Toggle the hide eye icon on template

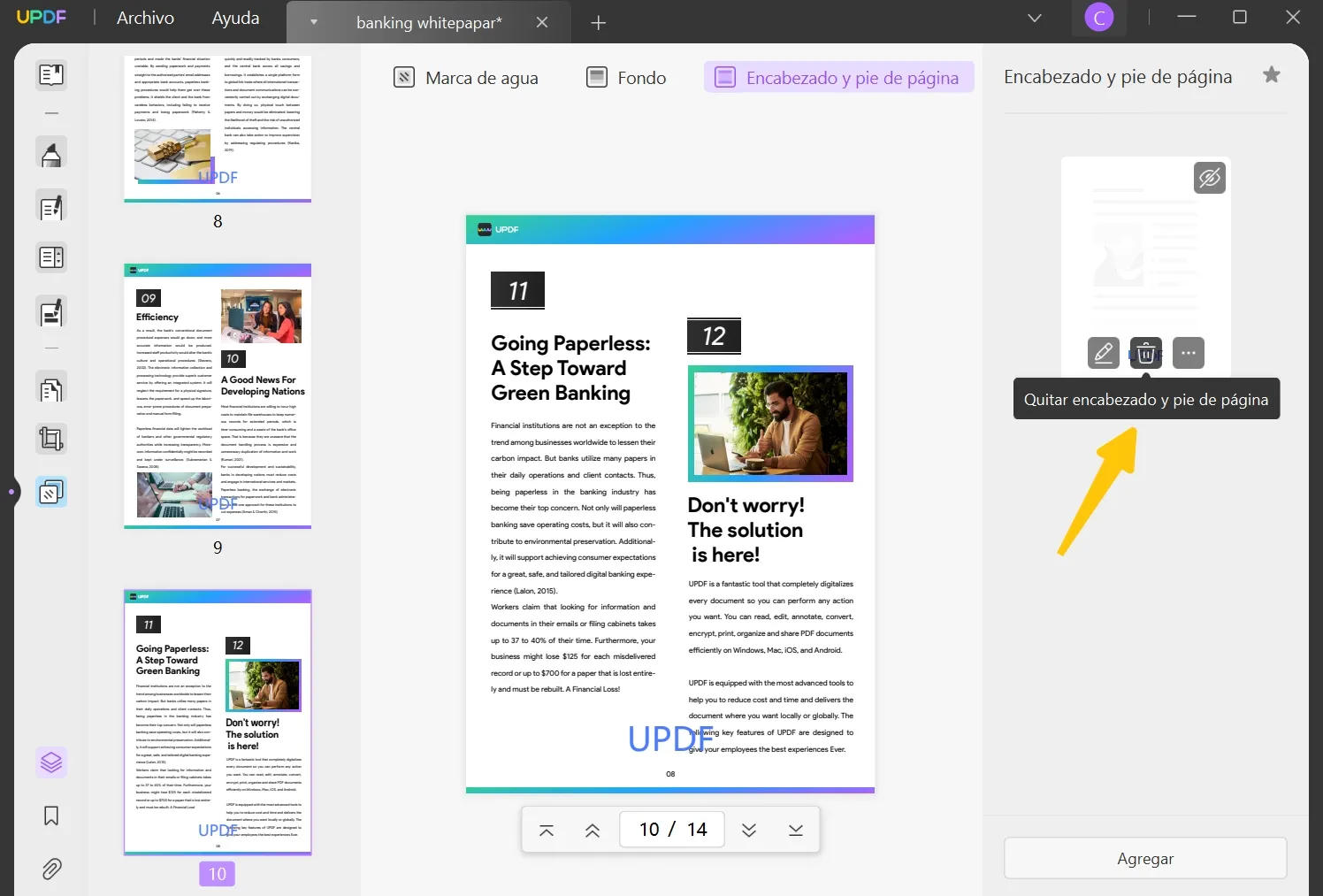1210,178
